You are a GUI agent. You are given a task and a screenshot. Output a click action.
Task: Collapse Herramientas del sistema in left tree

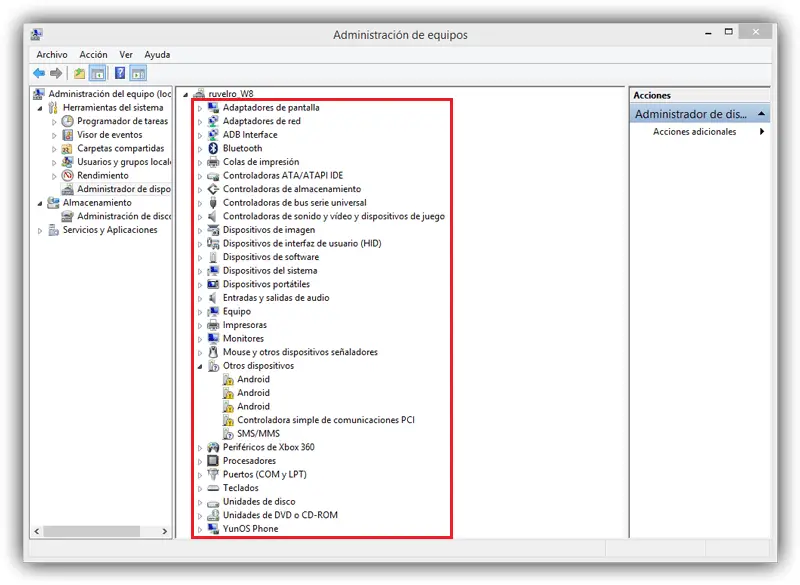(40, 108)
